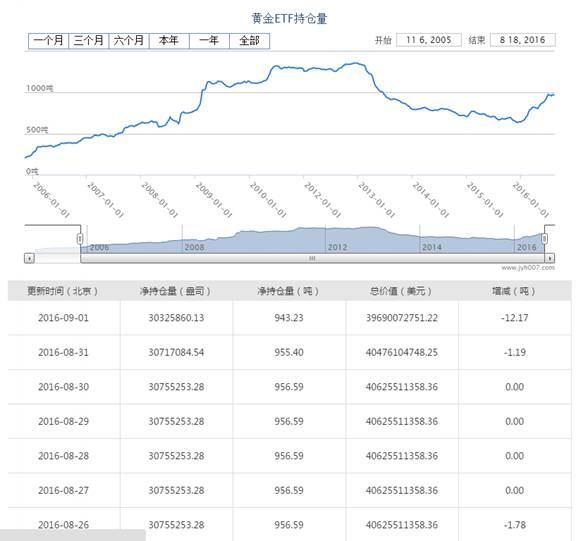Show 全部 data range
The width and height of the screenshot is (576, 541).
[x=249, y=41]
